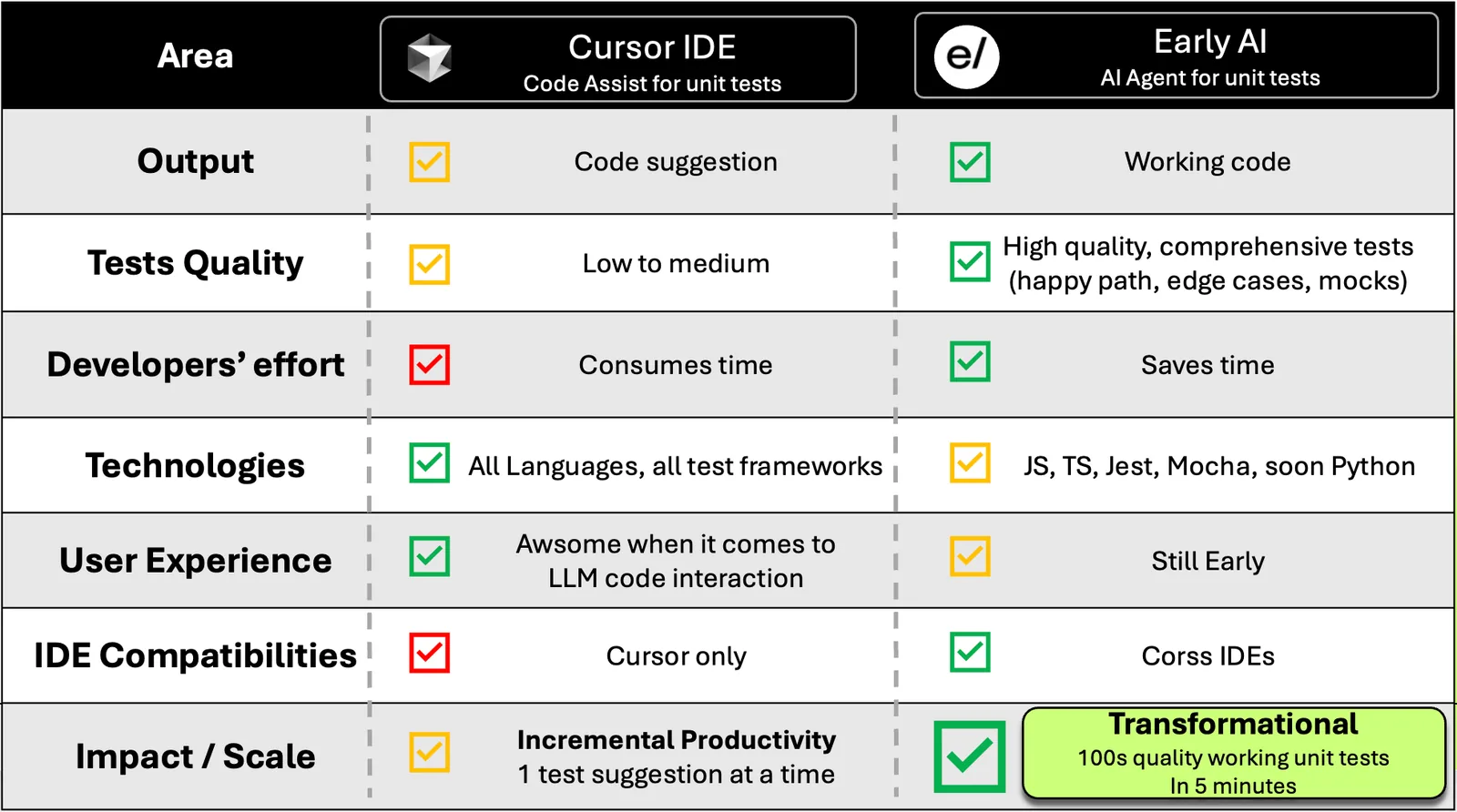Click the Cursor IDE header box
This screenshot has height=812, width=1457.
[x=618, y=59]
